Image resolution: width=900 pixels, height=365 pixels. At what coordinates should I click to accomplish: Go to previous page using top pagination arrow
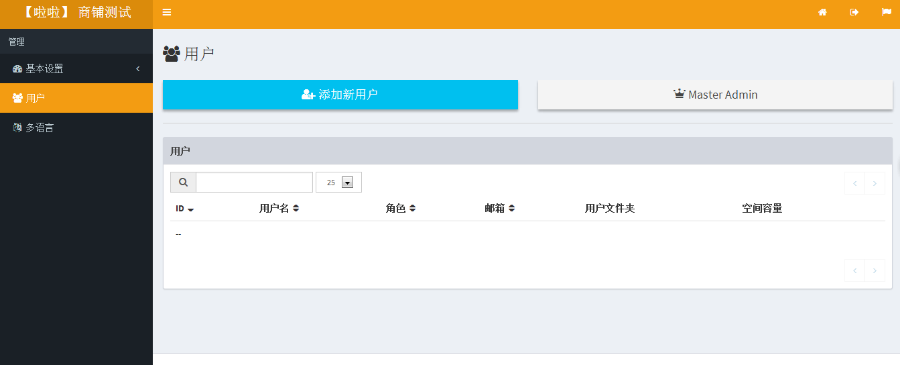pyautogui.click(x=854, y=184)
